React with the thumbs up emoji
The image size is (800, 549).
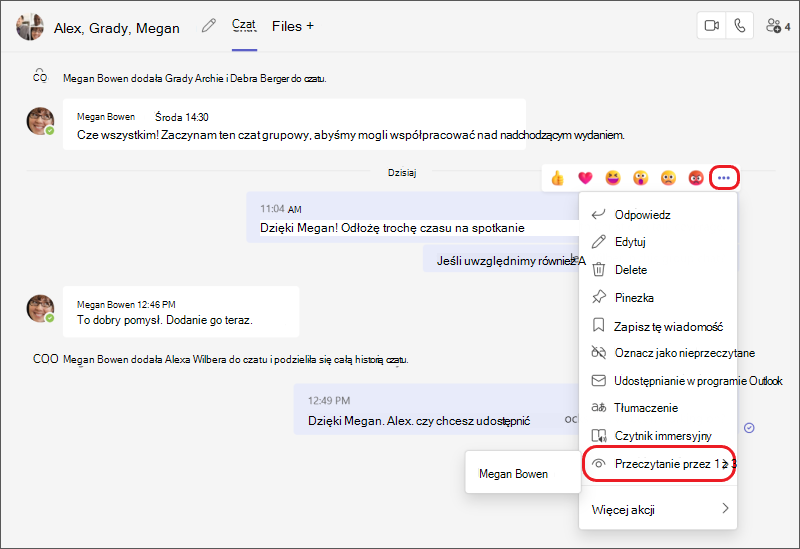click(x=558, y=178)
